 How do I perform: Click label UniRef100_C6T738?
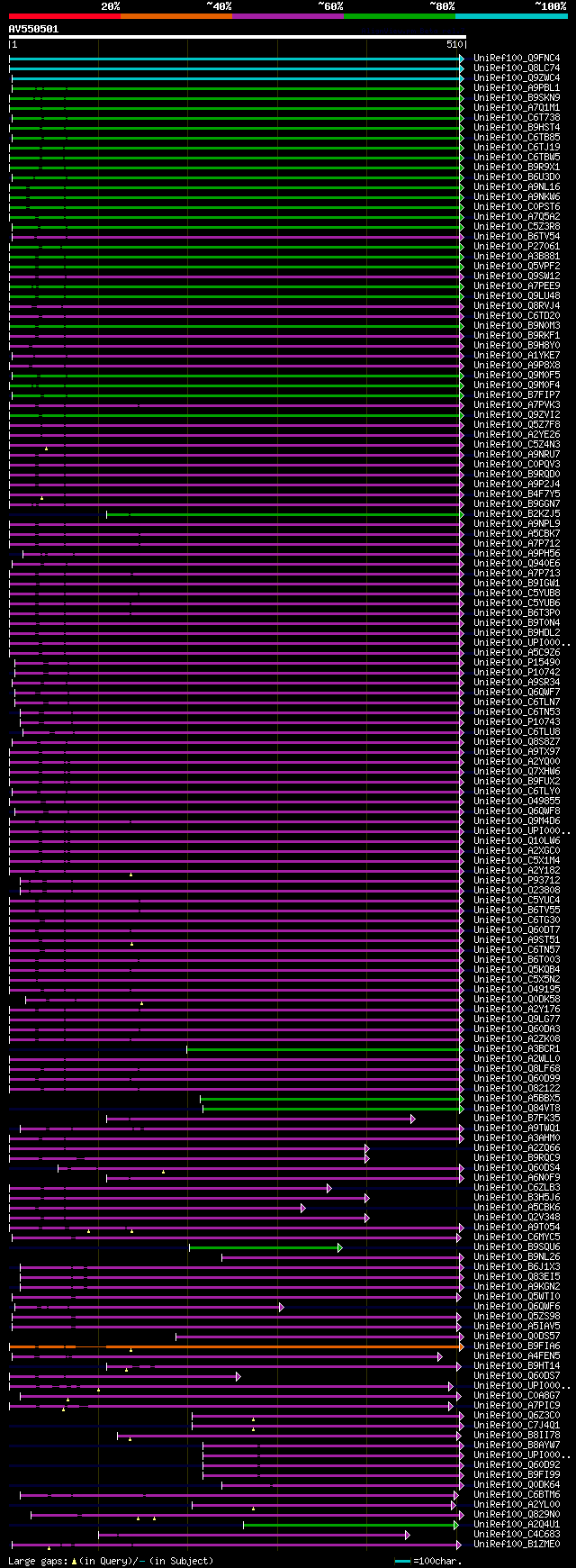pyautogui.click(x=517, y=118)
